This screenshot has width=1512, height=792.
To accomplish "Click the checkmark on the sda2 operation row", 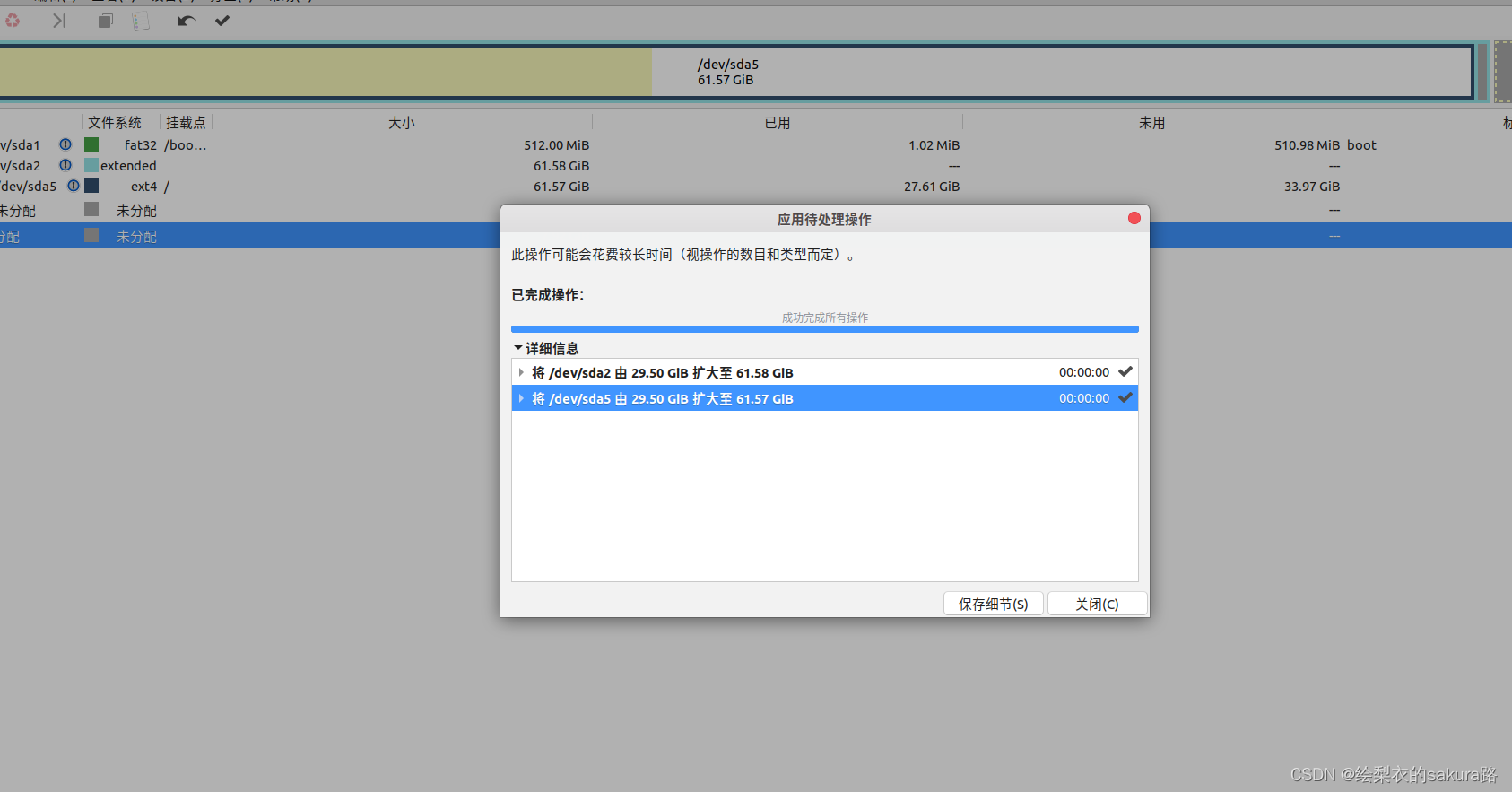I will pyautogui.click(x=1125, y=371).
